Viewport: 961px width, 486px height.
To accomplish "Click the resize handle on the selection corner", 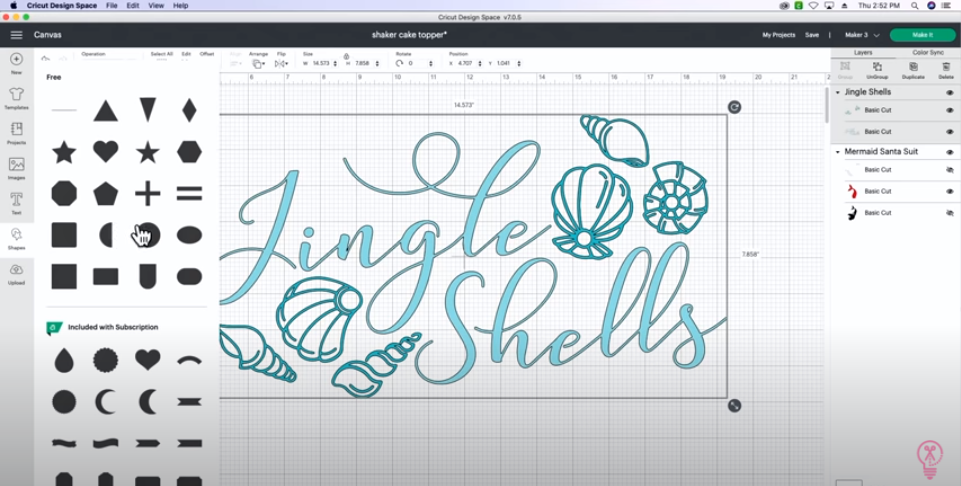I will pos(734,406).
